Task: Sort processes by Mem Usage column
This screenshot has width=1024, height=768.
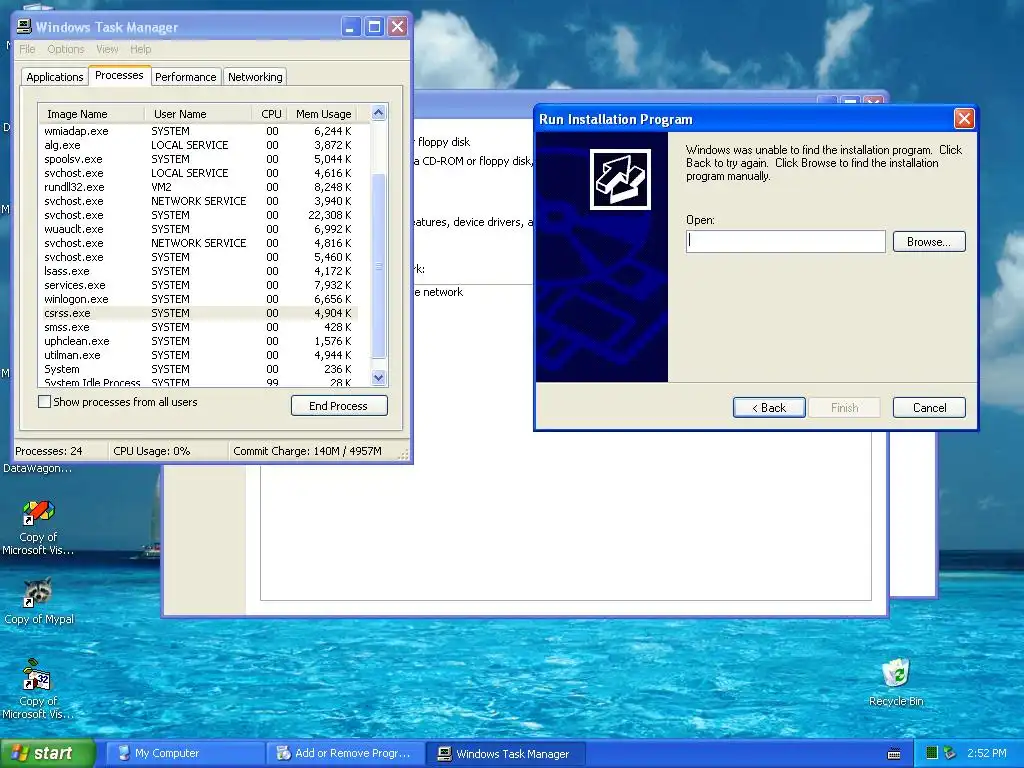Action: (x=323, y=114)
